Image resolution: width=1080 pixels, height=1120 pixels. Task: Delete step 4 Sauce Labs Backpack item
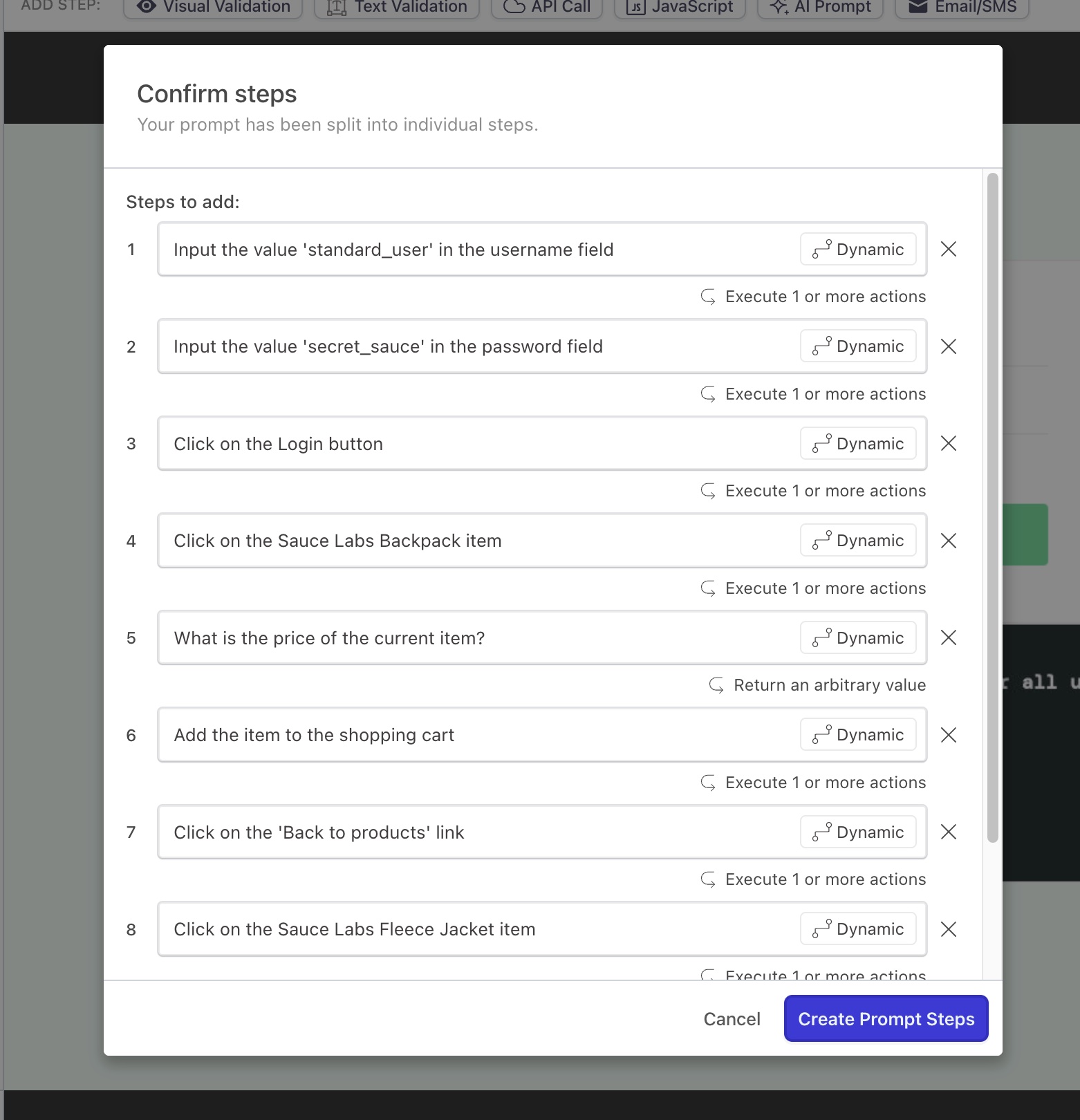(949, 541)
